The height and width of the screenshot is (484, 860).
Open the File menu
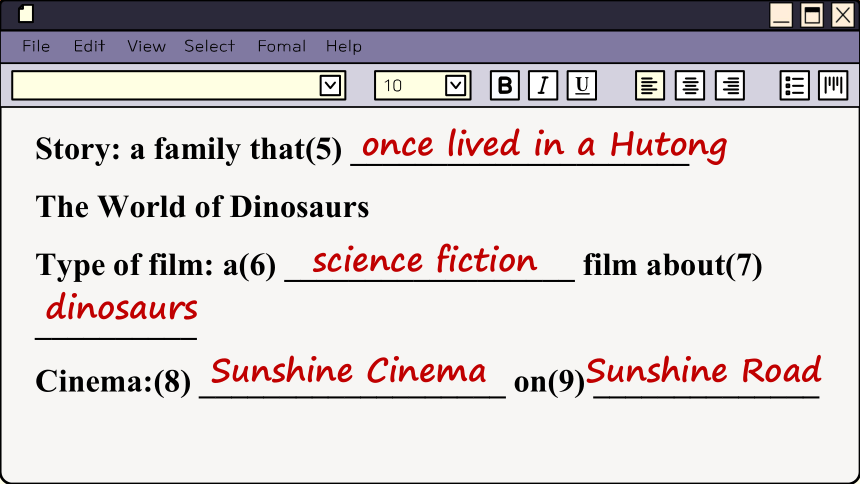pyautogui.click(x=36, y=46)
